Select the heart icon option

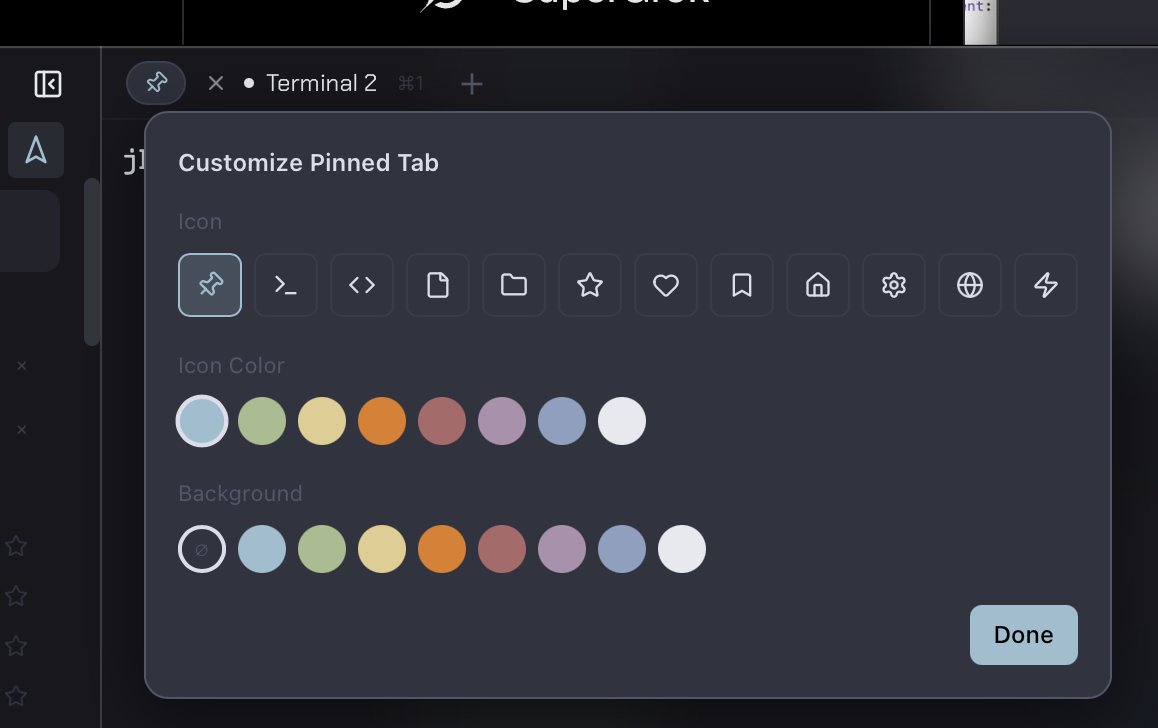pos(666,285)
